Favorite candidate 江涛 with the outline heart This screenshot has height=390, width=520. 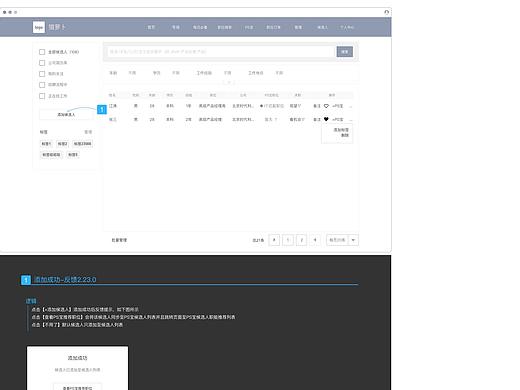[x=326, y=106]
